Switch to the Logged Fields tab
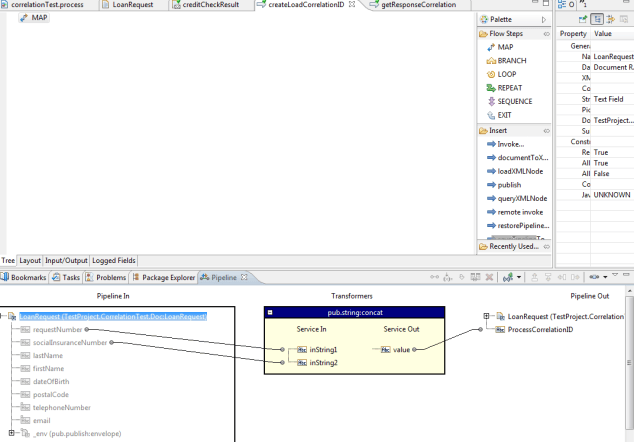The image size is (634, 442). click(114, 261)
